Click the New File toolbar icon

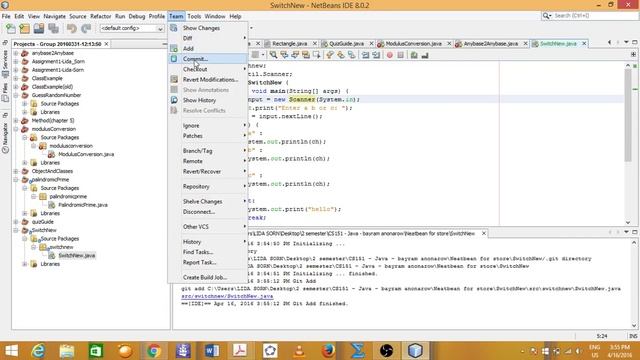(x=11, y=29)
